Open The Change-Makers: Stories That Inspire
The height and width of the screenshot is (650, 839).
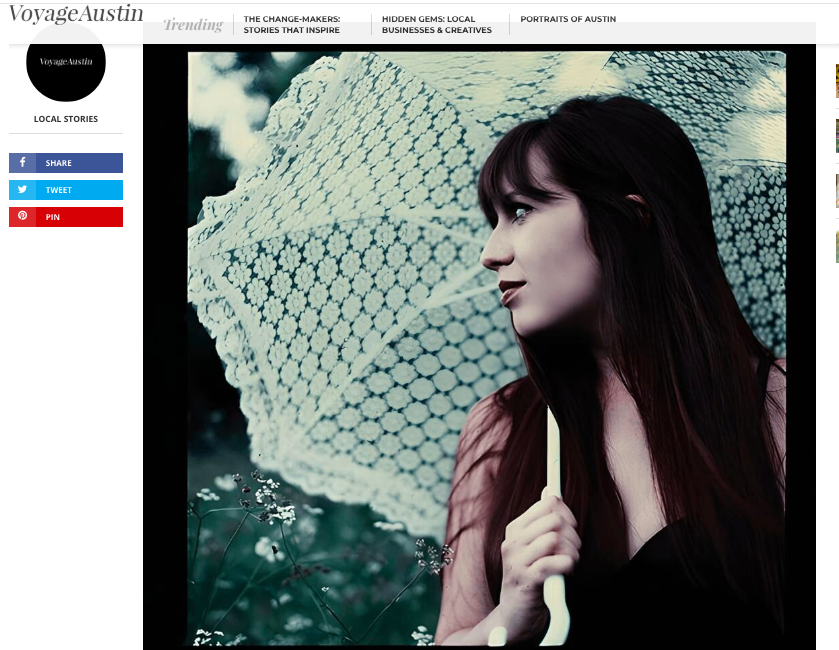point(292,25)
